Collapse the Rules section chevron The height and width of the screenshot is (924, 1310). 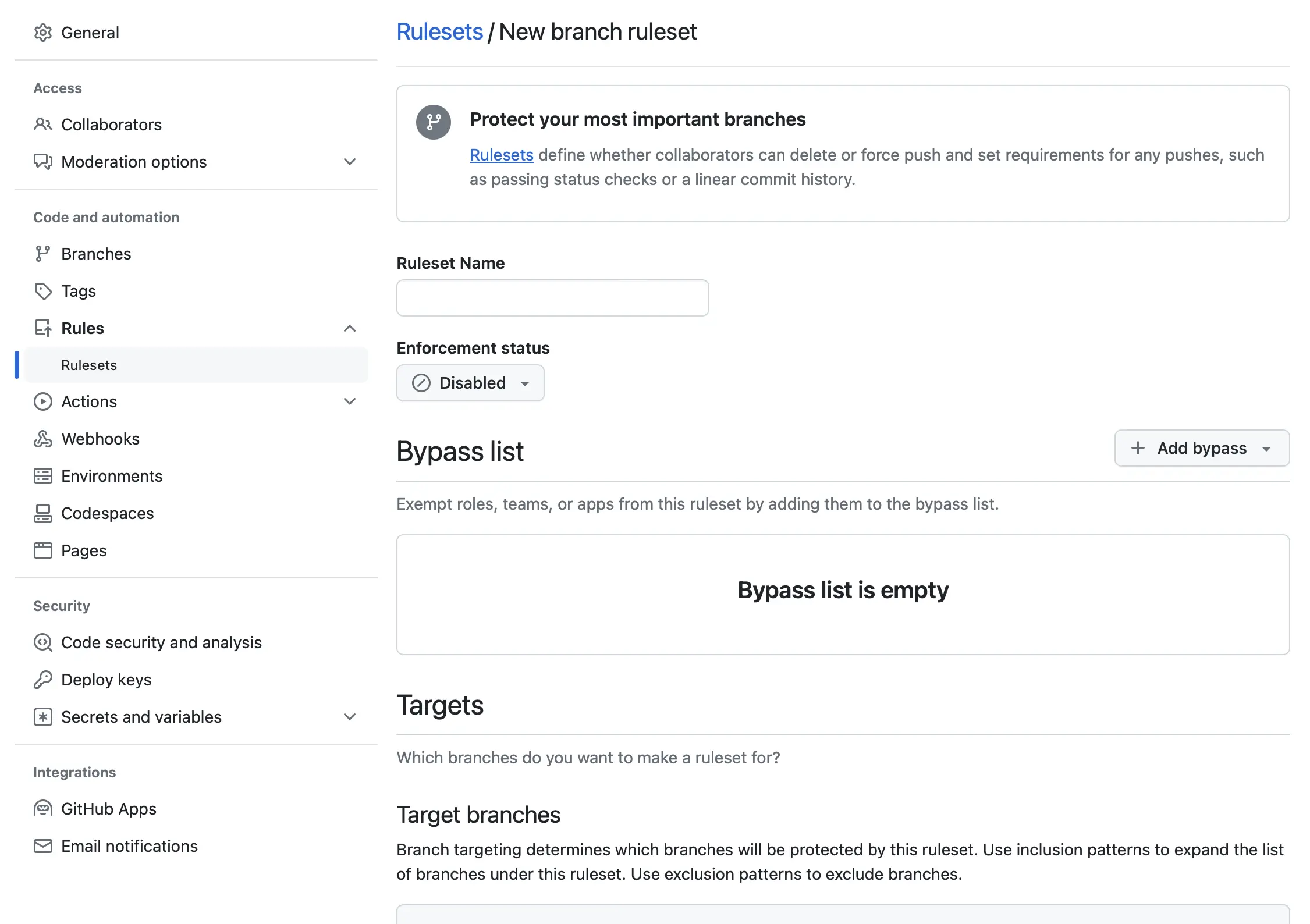[349, 328]
